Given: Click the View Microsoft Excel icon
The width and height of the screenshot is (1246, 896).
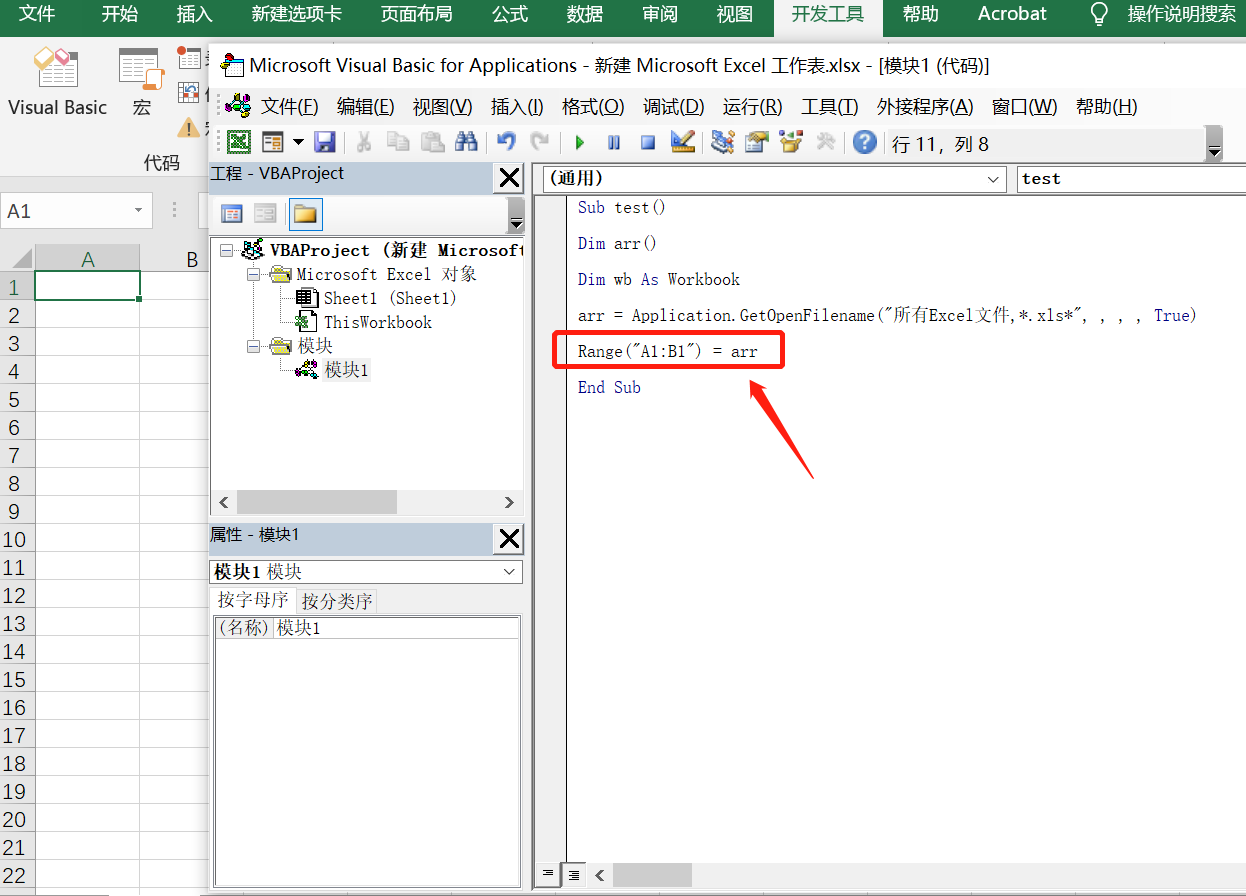Looking at the screenshot, I should [x=237, y=142].
